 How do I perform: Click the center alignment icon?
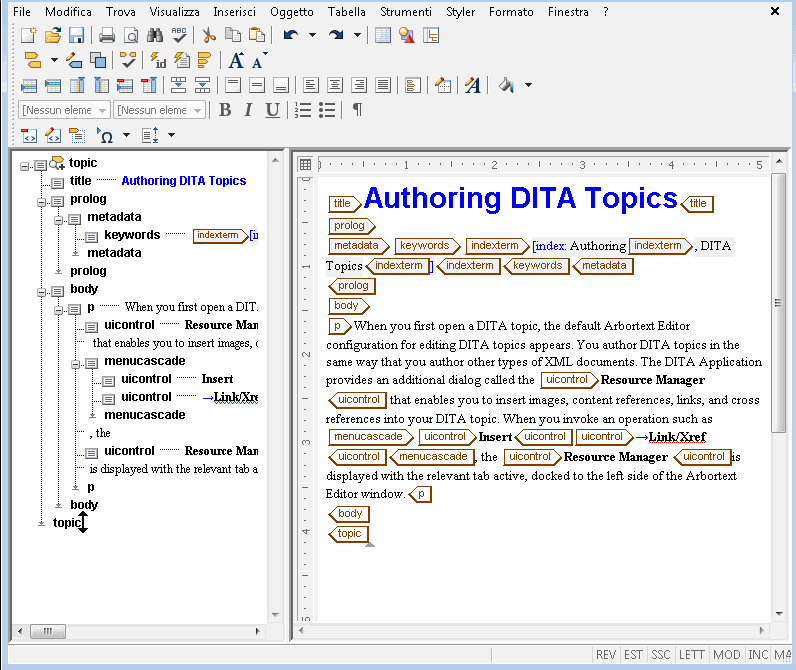click(x=335, y=85)
